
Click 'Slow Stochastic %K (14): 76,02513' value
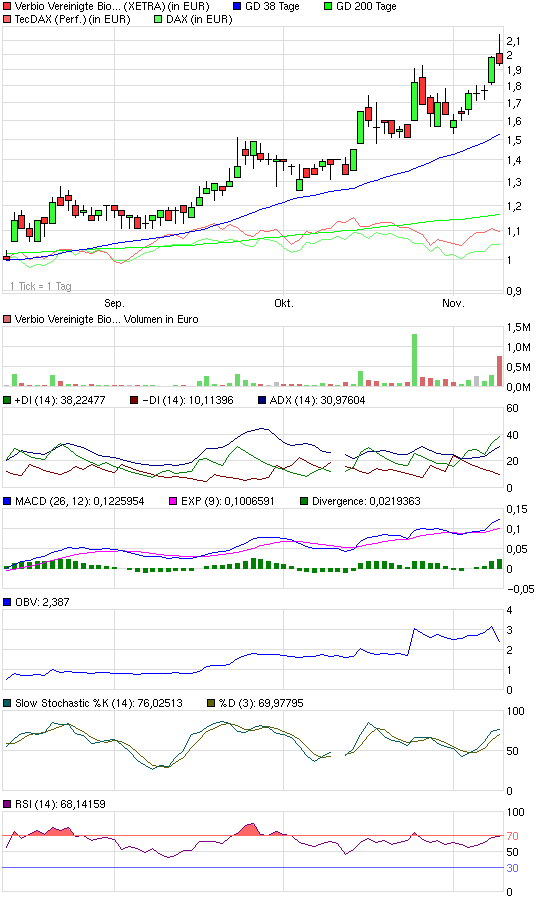(98, 703)
